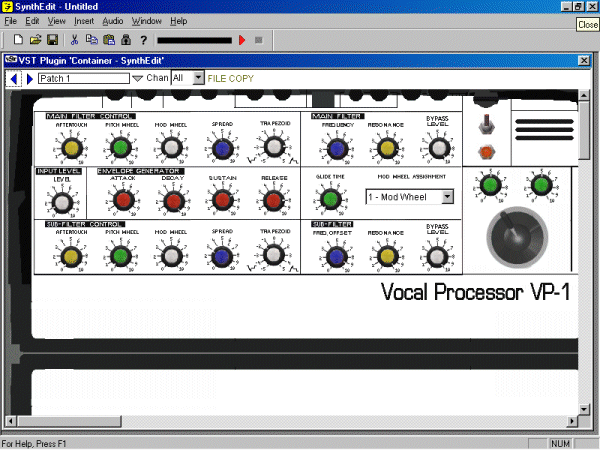Click the Open folder toolbar icon
The image size is (600, 450).
coord(35,40)
